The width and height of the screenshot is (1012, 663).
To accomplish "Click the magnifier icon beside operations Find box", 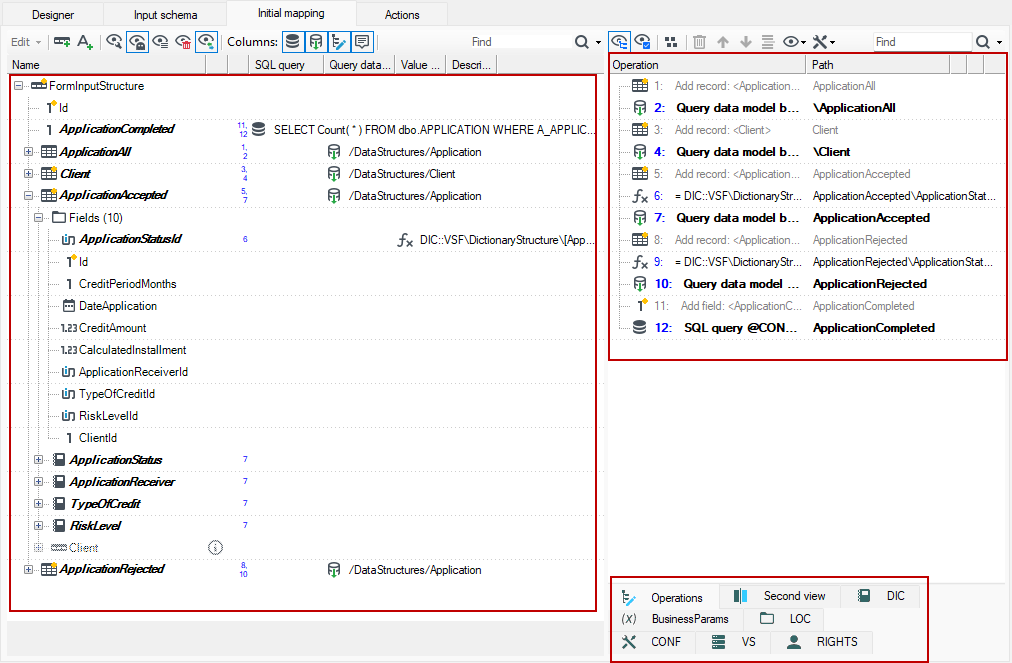I will (x=982, y=42).
